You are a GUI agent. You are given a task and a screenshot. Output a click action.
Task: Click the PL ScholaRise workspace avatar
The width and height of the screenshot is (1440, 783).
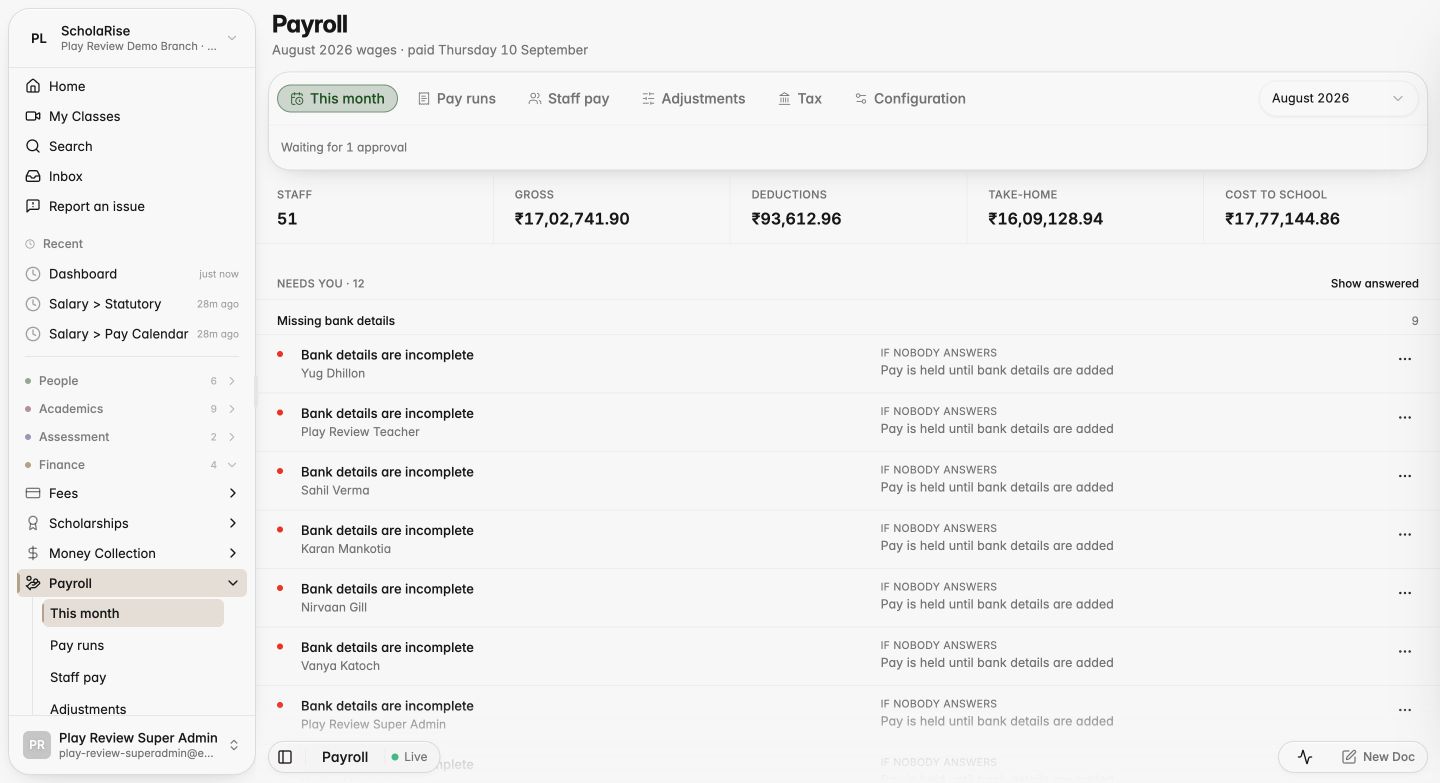[38, 38]
